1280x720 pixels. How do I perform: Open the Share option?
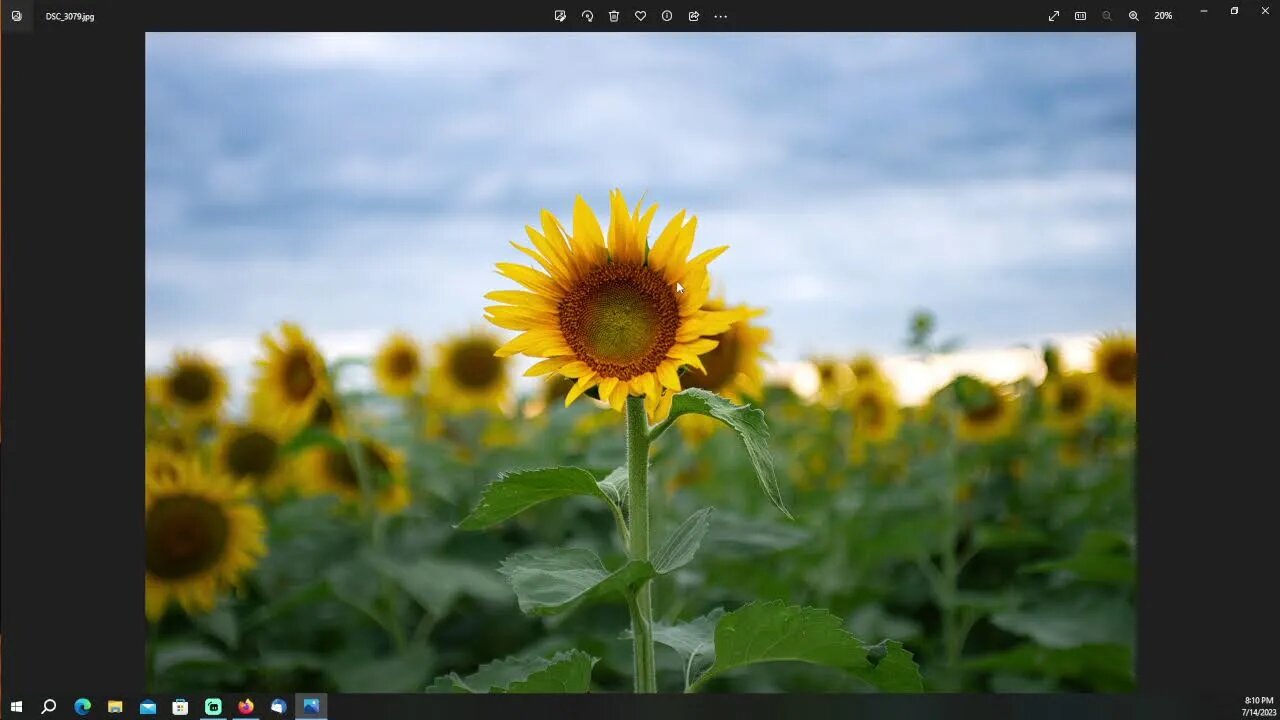(694, 16)
